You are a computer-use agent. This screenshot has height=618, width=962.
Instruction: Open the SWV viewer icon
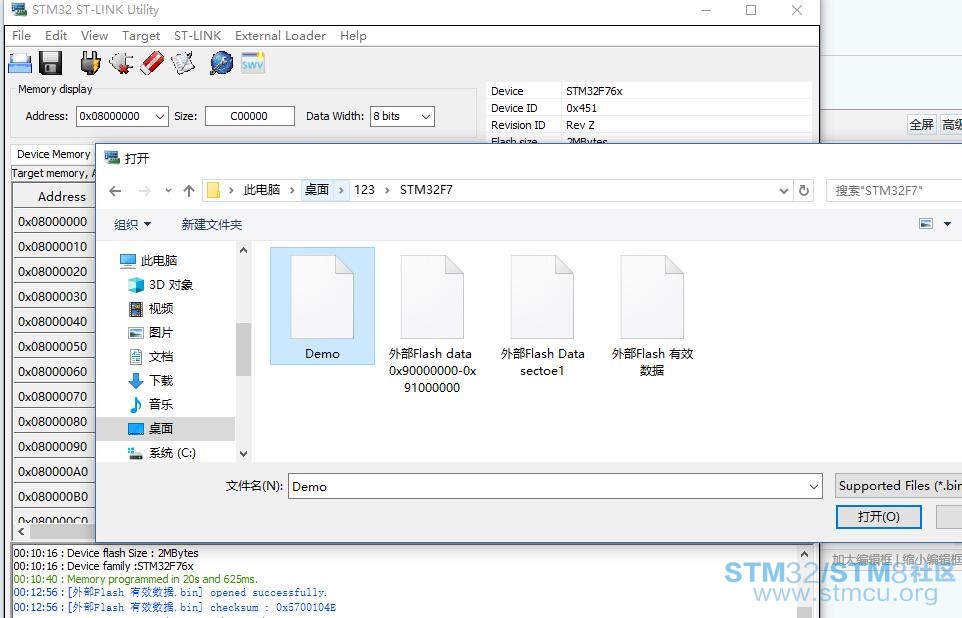pos(252,63)
